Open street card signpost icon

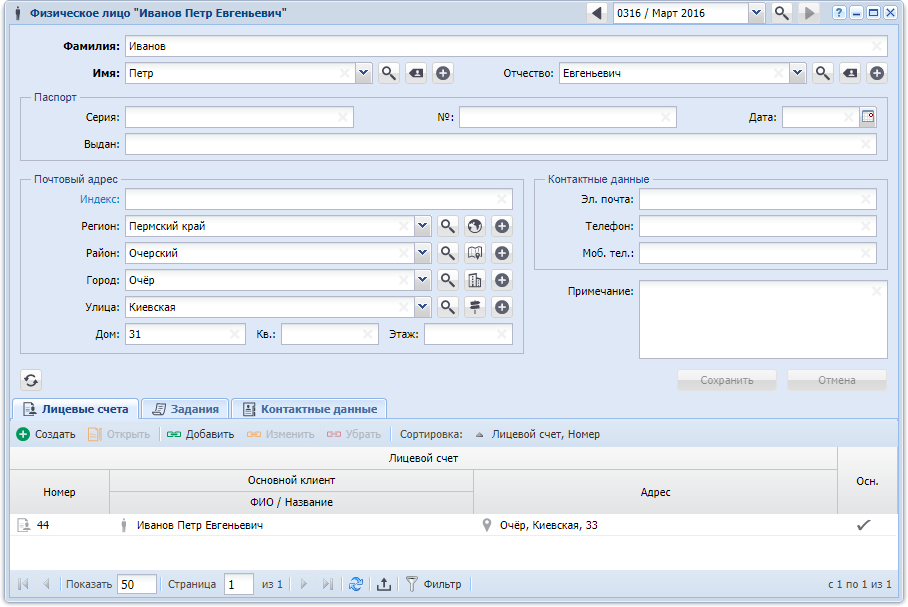[475, 307]
